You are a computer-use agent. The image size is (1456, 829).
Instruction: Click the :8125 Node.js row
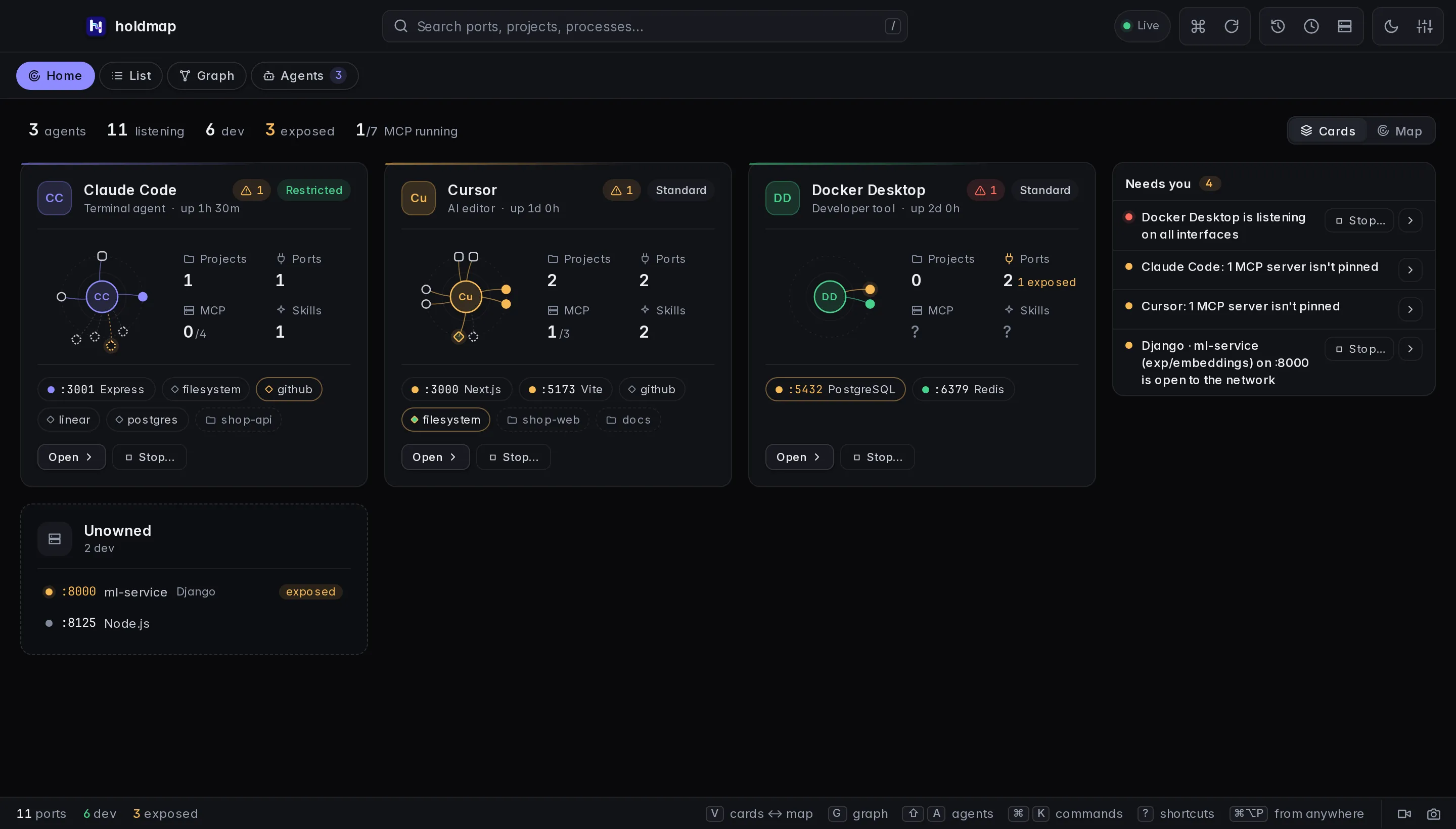coord(194,623)
